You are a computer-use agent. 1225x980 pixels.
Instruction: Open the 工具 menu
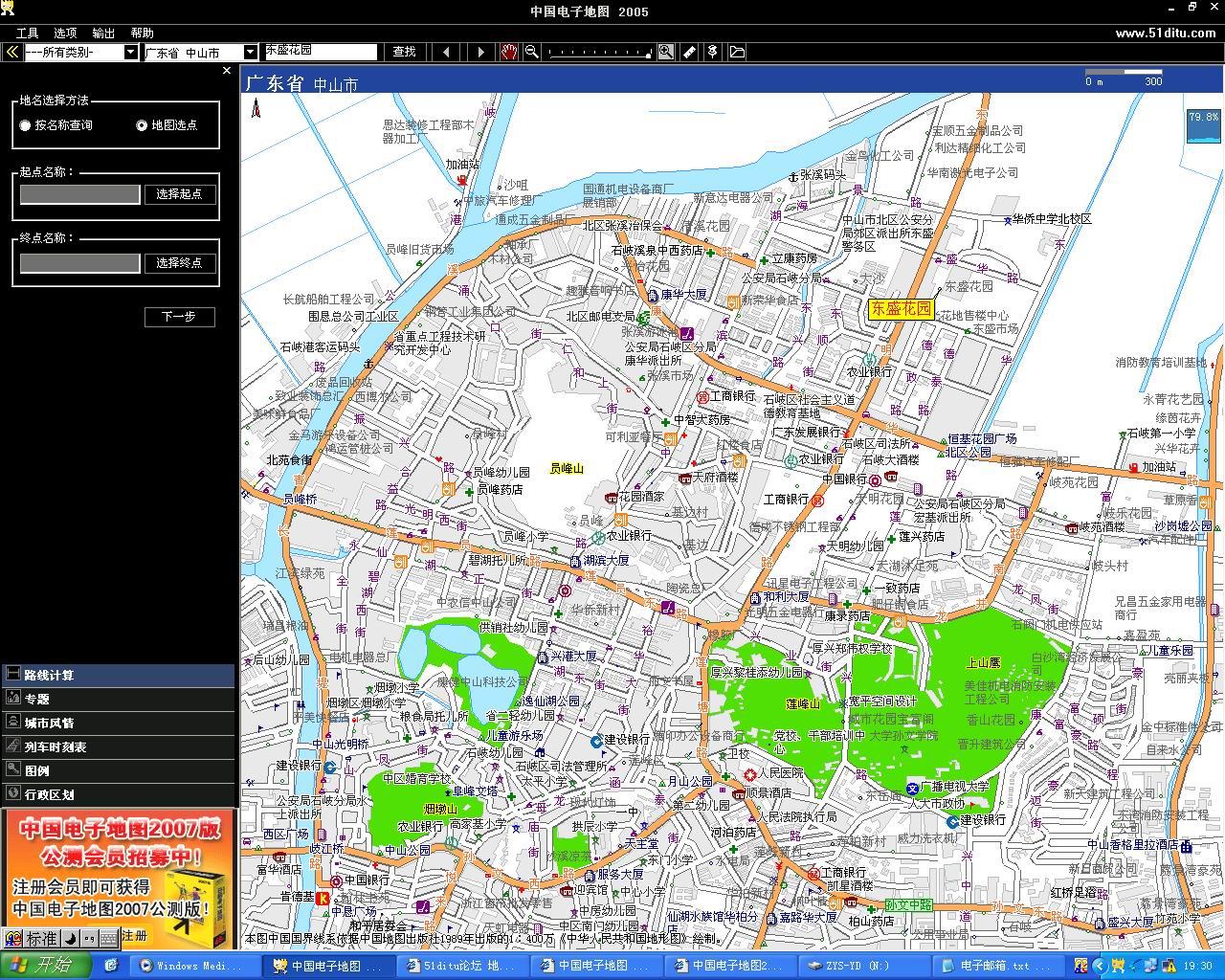(27, 33)
